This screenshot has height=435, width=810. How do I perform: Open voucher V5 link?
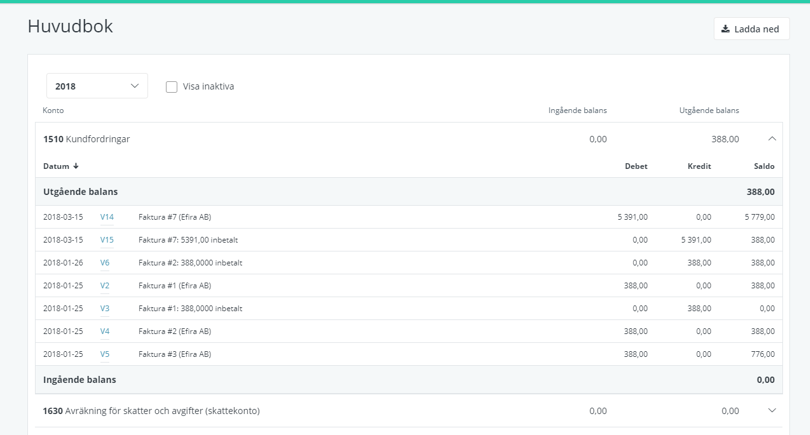105,355
